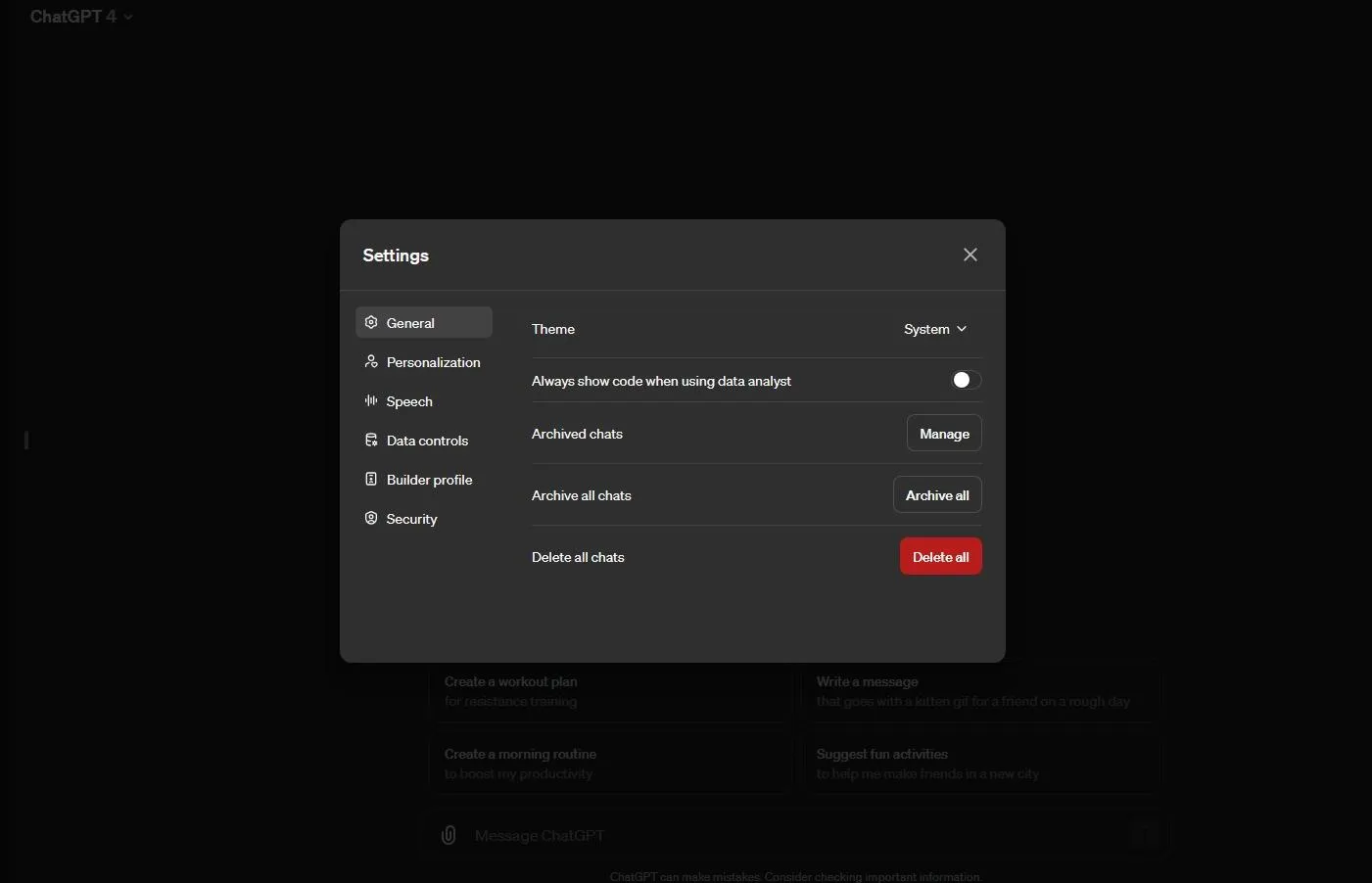Click the red Delete all button
The width and height of the screenshot is (1372, 883).
[x=940, y=557]
